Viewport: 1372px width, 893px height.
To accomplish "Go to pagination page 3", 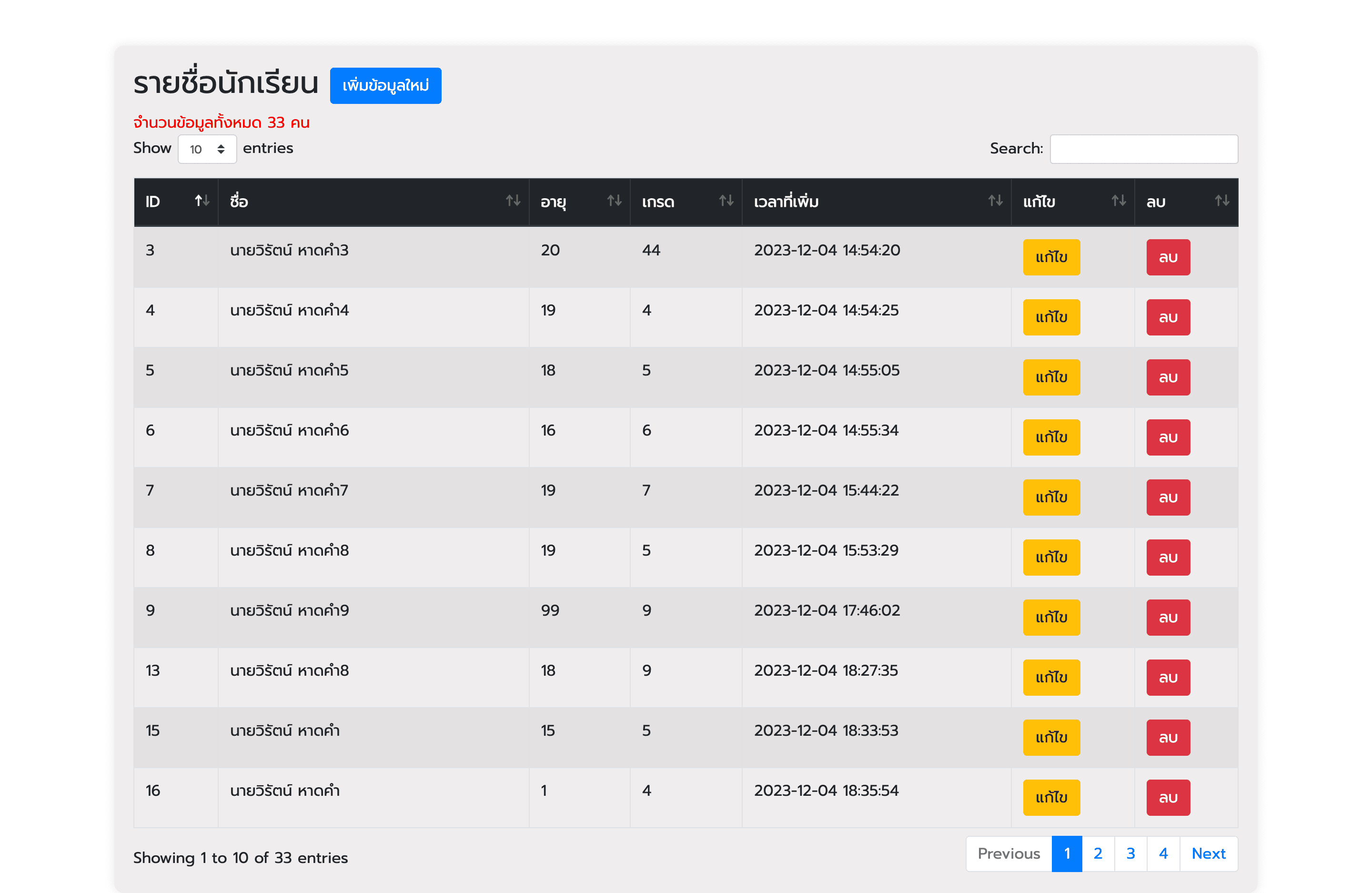I will pyautogui.click(x=1130, y=854).
